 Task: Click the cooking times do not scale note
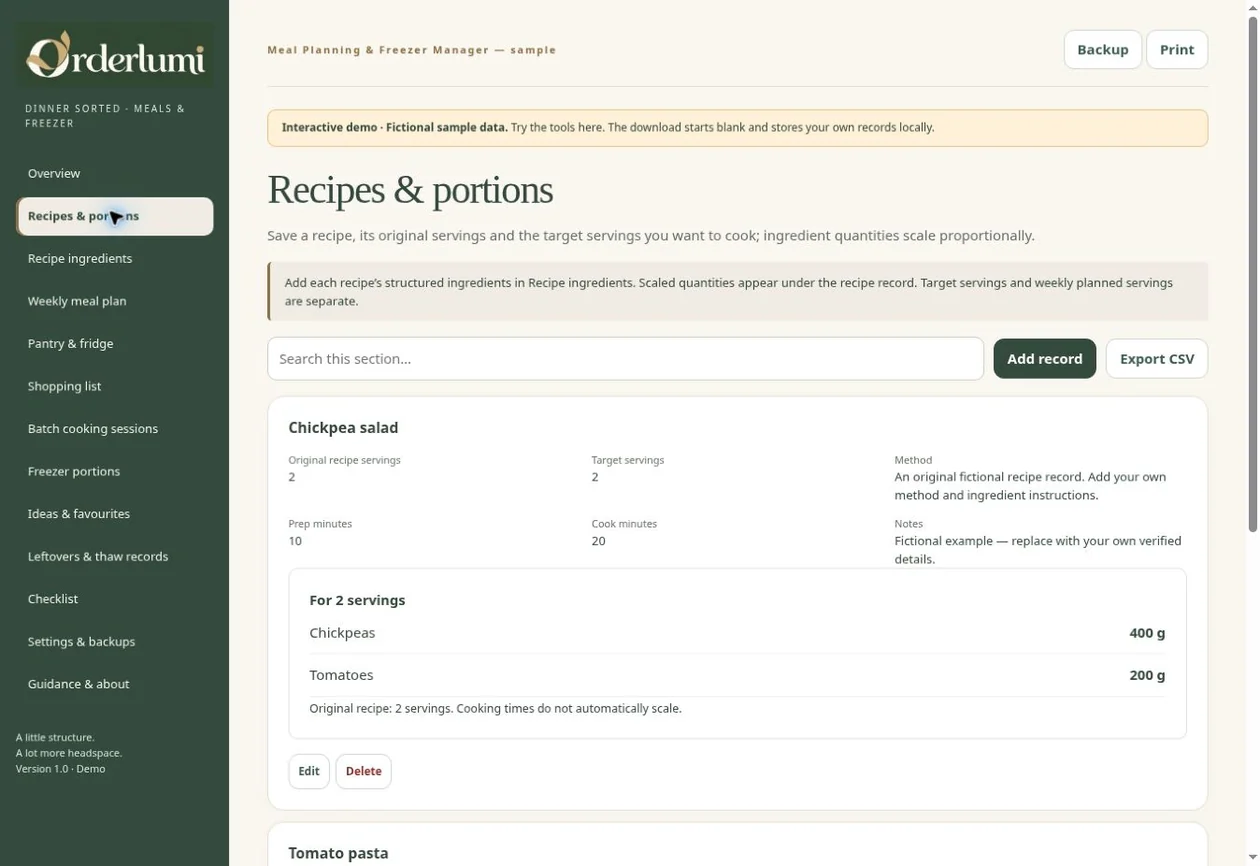pos(569,708)
